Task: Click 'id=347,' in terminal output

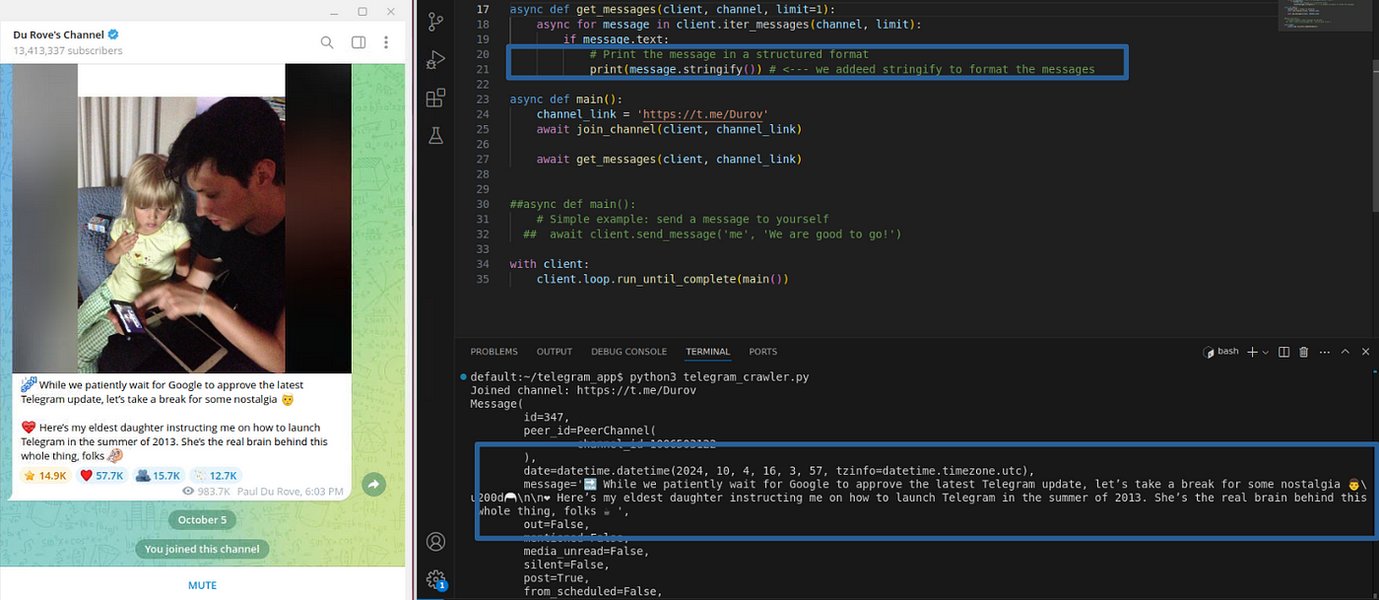Action: 546,417
